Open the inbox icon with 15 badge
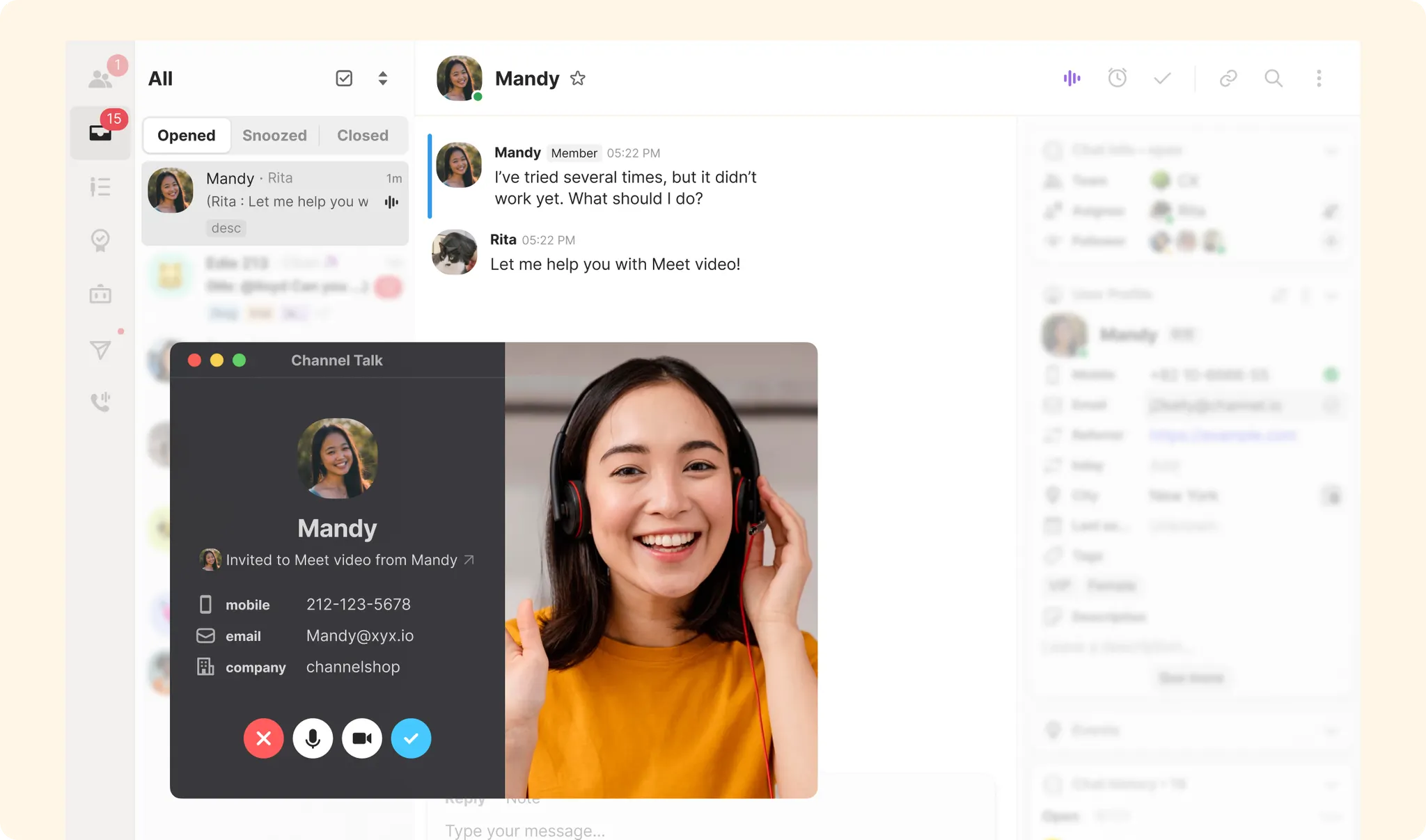The width and height of the screenshot is (1426, 840). pyautogui.click(x=100, y=132)
